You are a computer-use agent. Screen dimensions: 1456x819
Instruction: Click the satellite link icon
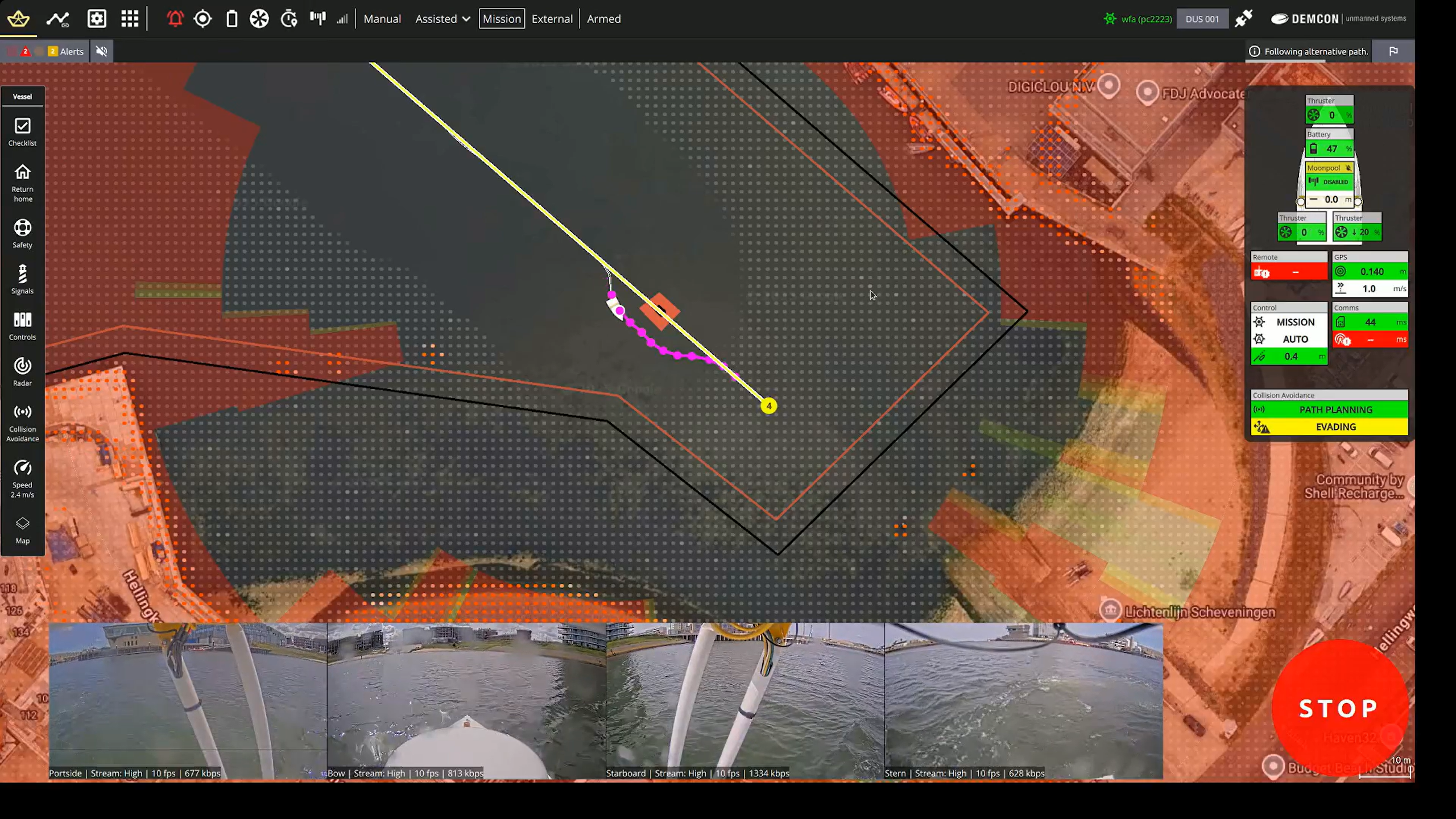1244,19
